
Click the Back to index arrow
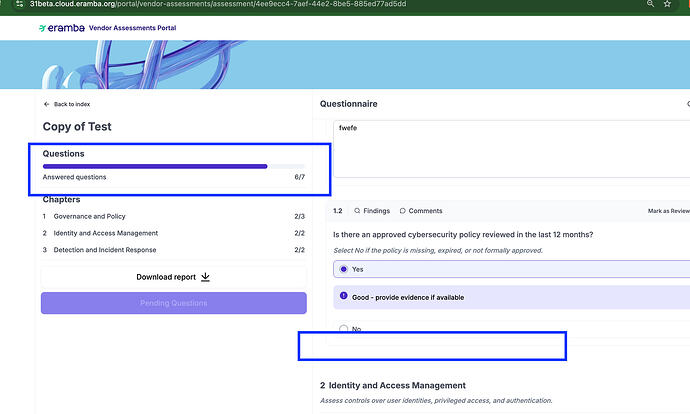pyautogui.click(x=46, y=104)
